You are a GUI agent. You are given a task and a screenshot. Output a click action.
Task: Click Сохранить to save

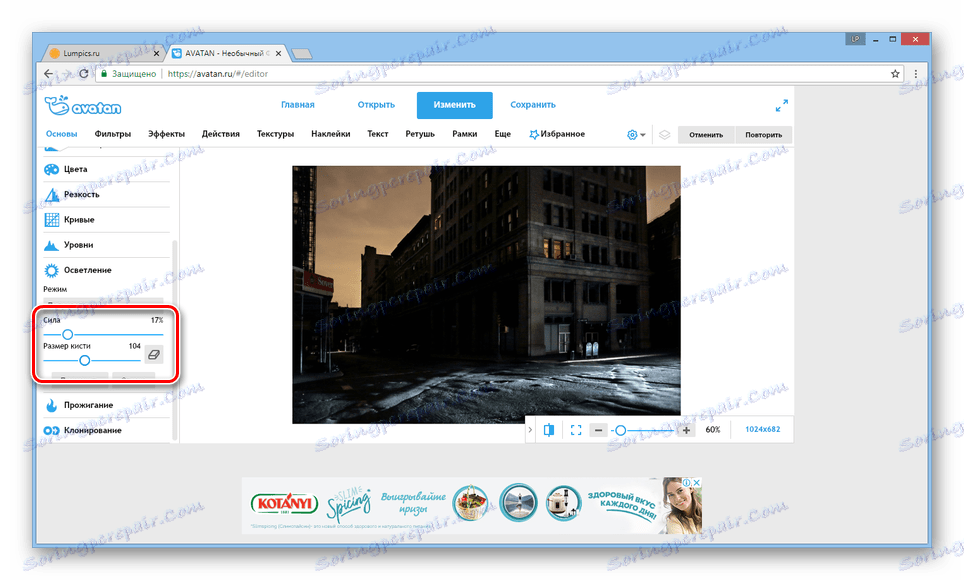tap(533, 105)
